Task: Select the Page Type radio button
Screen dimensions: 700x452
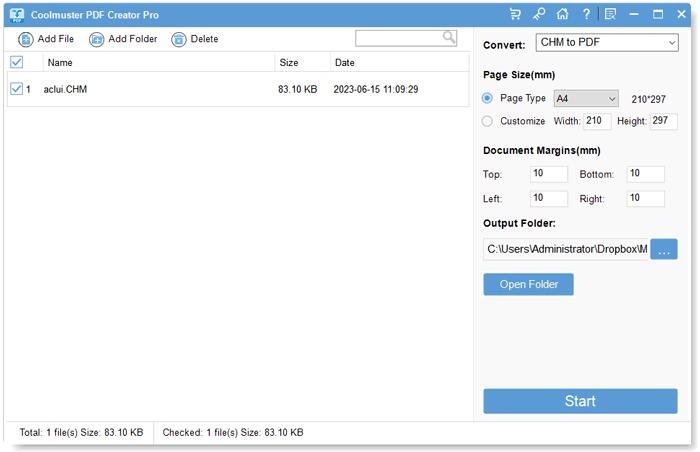Action: click(487, 98)
